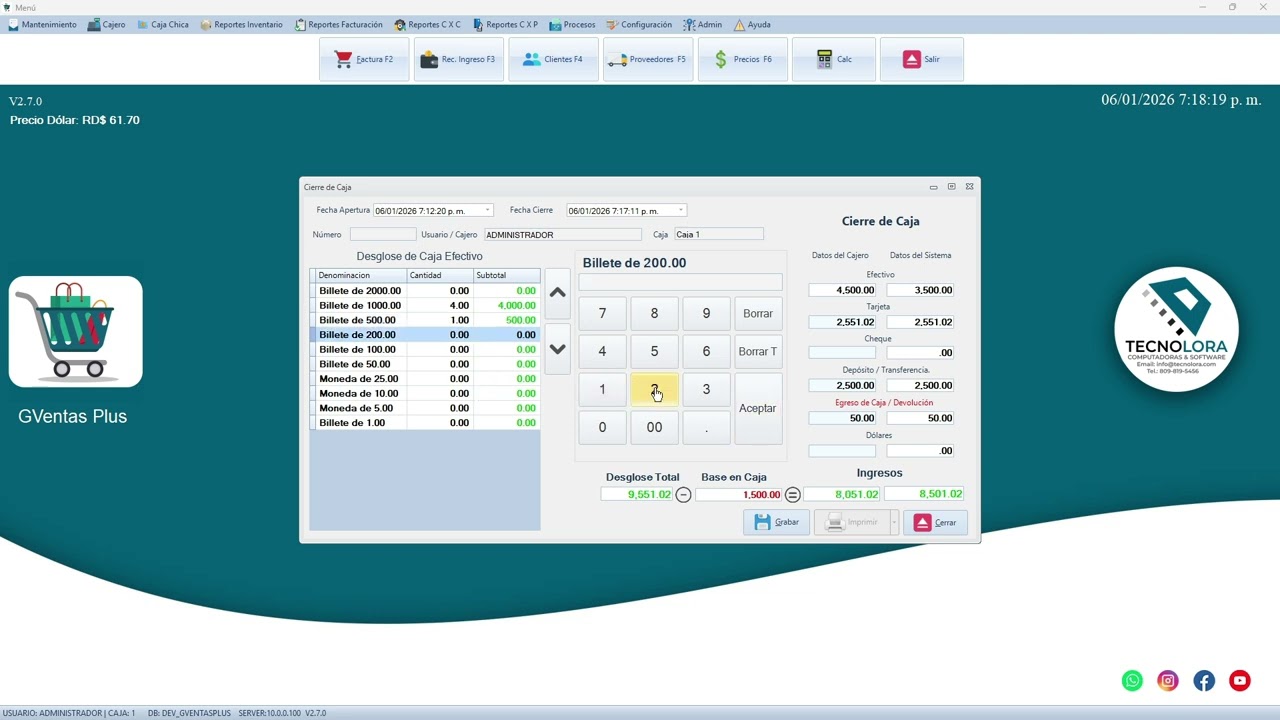Click the GVentas Plus shopping cart logo
Viewport: 1280px width, 720px height.
(76, 331)
